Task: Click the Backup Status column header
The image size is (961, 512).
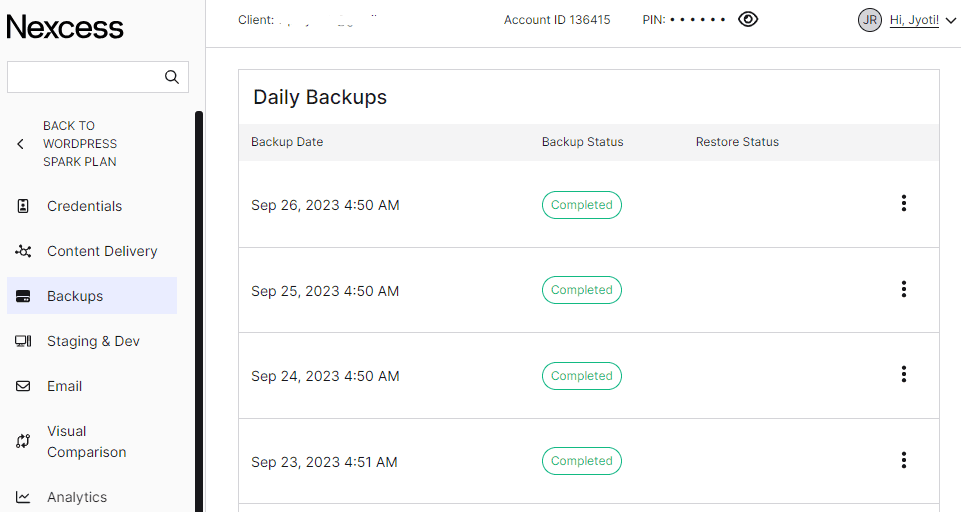Action: click(582, 142)
